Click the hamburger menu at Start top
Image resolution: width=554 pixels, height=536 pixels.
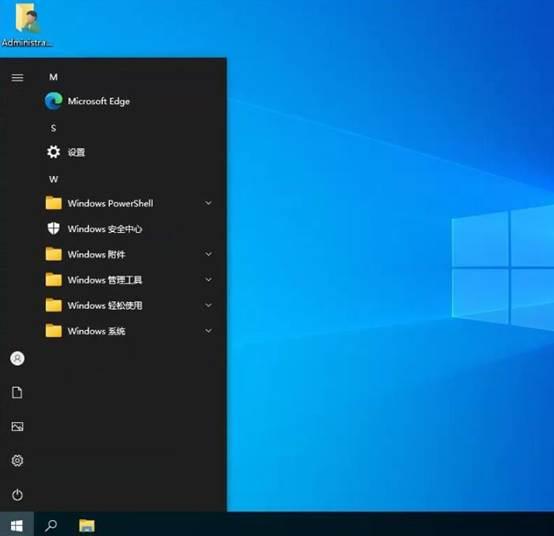tap(17, 77)
